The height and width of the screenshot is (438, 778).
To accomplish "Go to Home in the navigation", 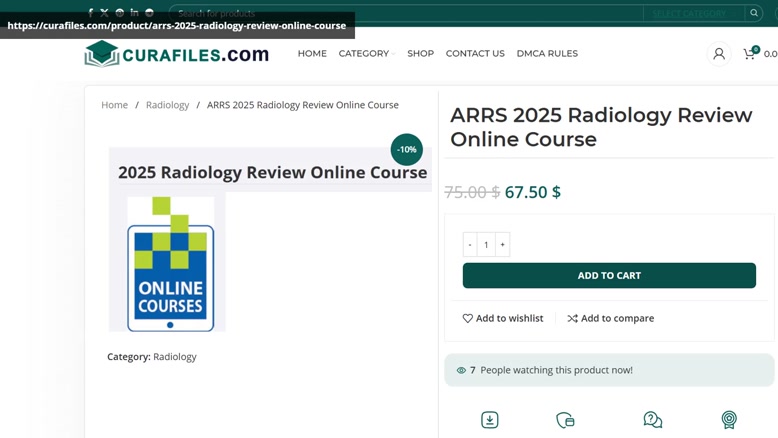I will click(312, 54).
